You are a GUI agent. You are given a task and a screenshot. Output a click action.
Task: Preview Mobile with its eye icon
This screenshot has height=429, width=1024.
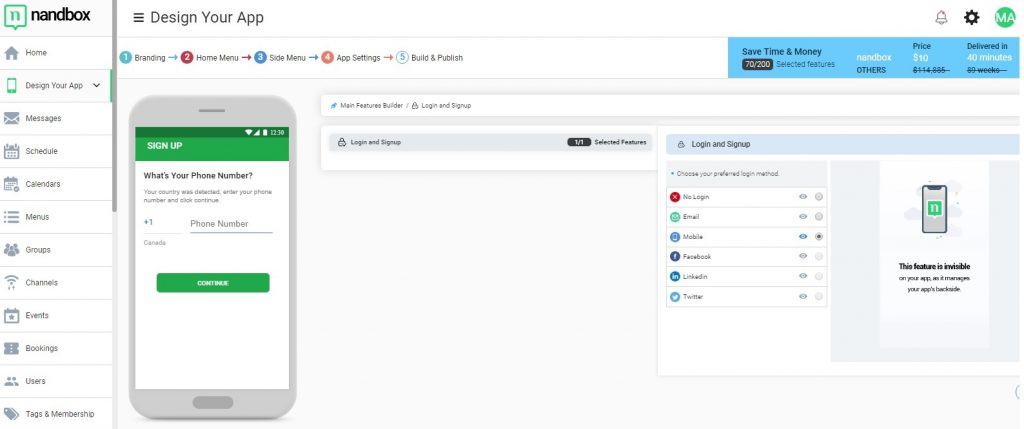(803, 236)
